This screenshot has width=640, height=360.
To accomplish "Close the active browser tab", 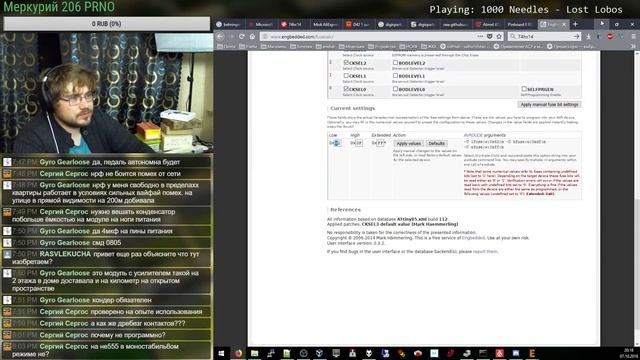I will pyautogui.click(x=564, y=24).
